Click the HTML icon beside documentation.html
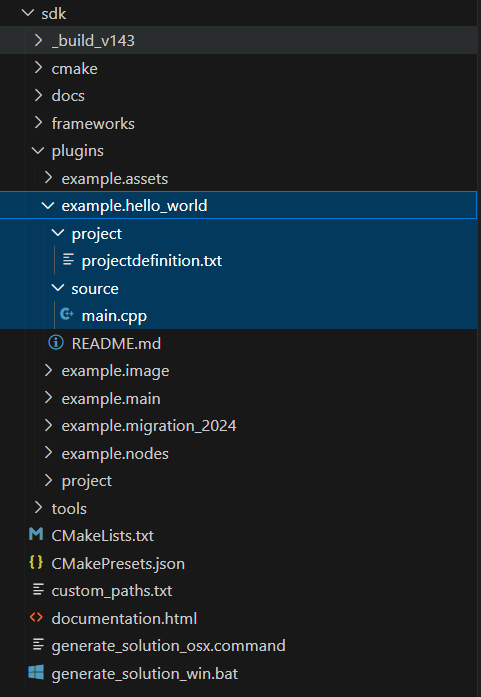Viewport: 481px width, 697px height. coord(36,617)
